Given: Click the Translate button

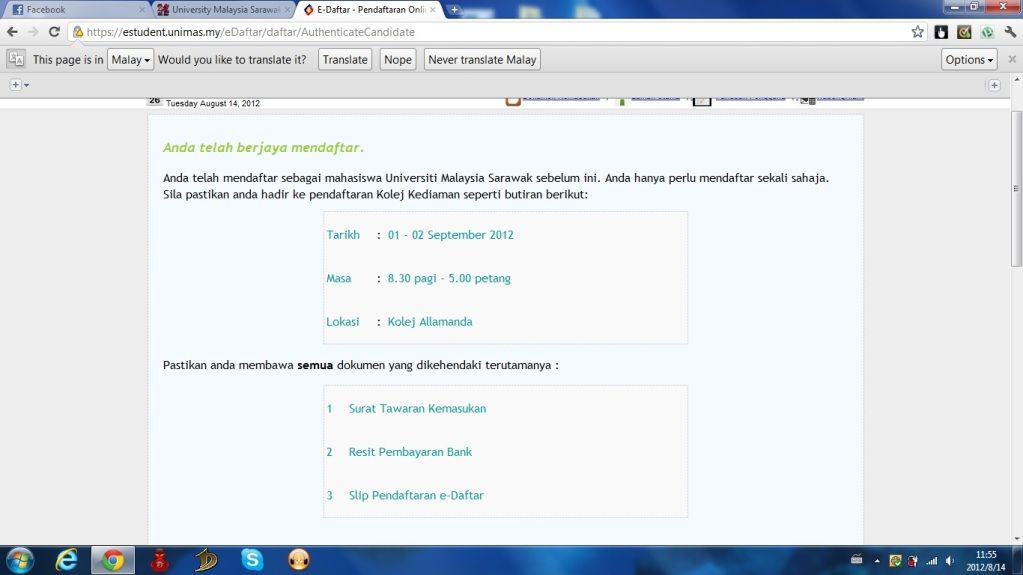Looking at the screenshot, I should click(x=345, y=60).
